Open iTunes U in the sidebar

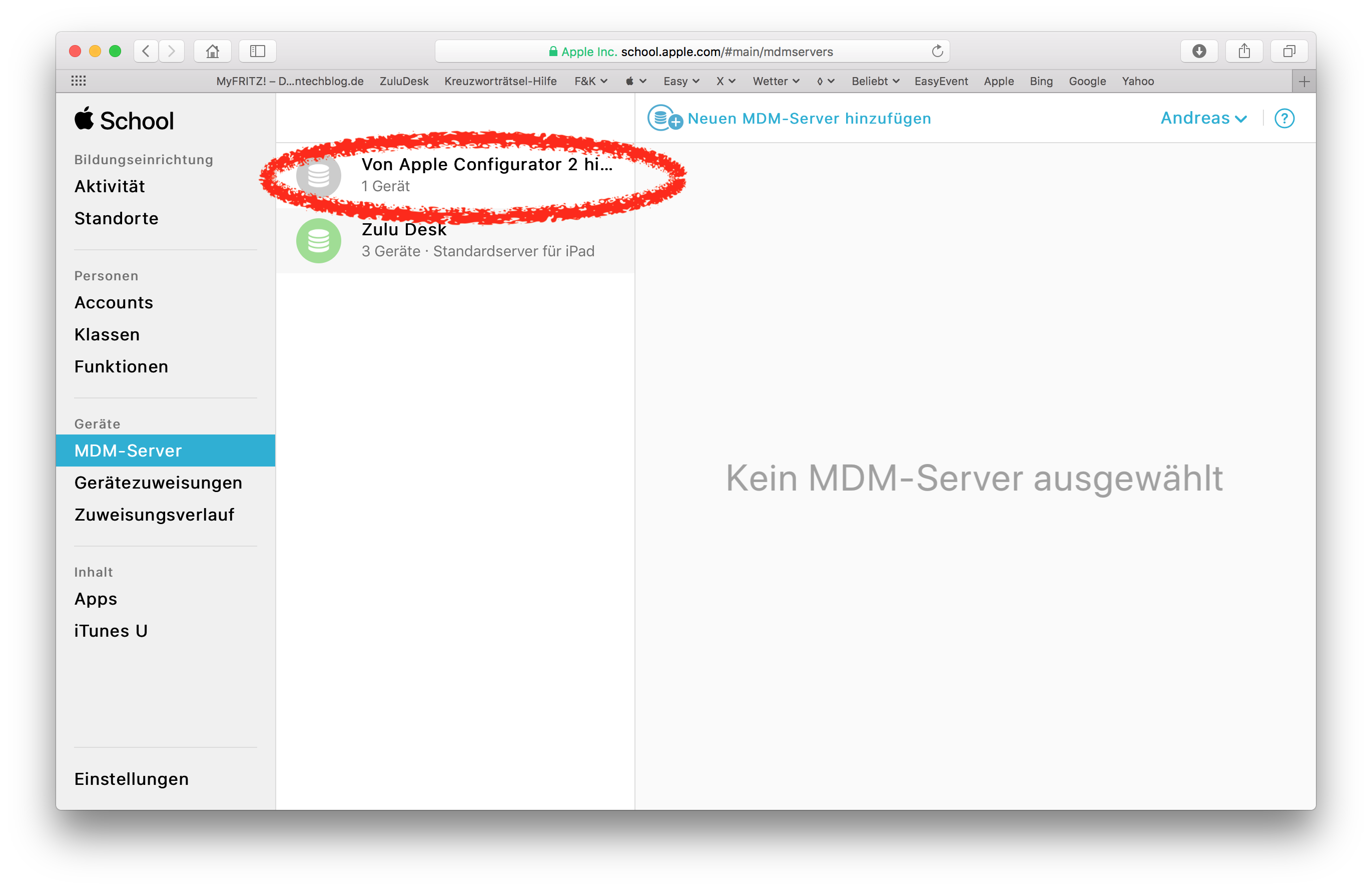pos(111,631)
